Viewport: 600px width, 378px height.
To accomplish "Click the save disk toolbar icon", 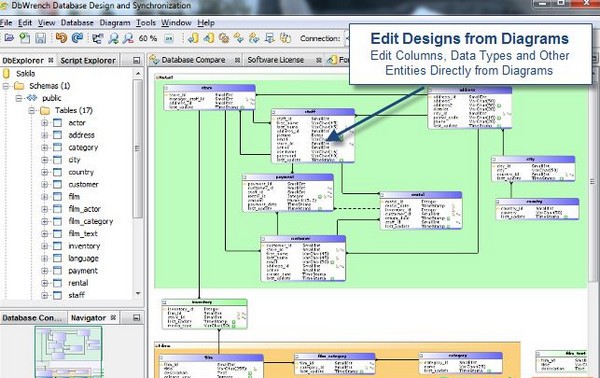I will pyautogui.click(x=41, y=38).
